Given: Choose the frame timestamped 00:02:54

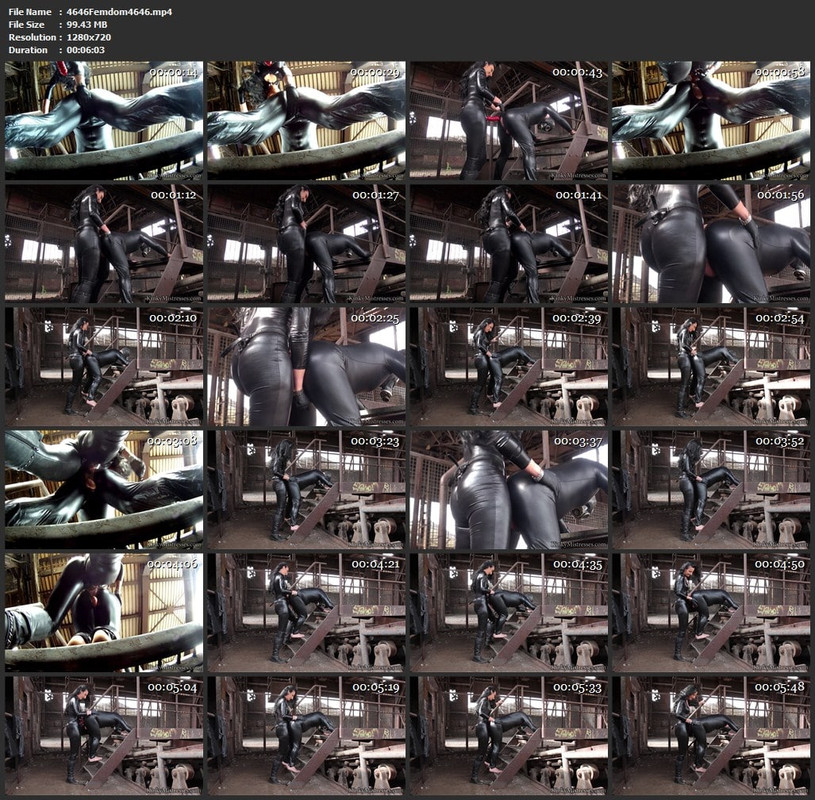Looking at the screenshot, I should pos(711,366).
